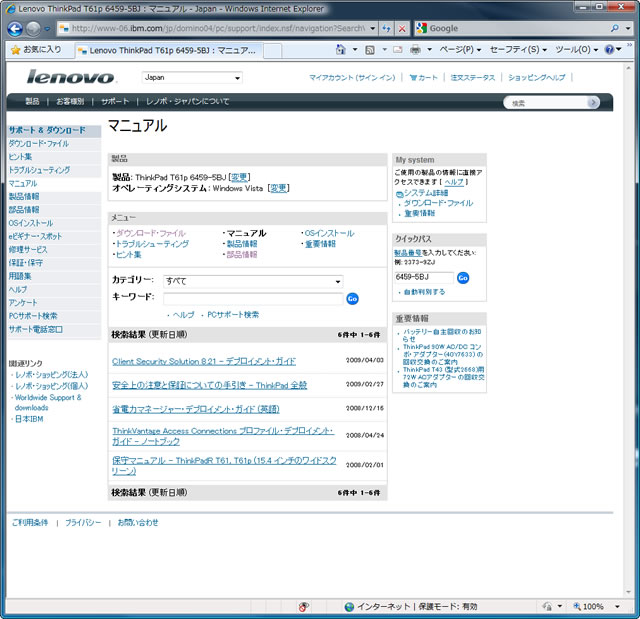The image size is (640, 619).
Task: Expand the Home button dropdown arrow
Action: 355,50
